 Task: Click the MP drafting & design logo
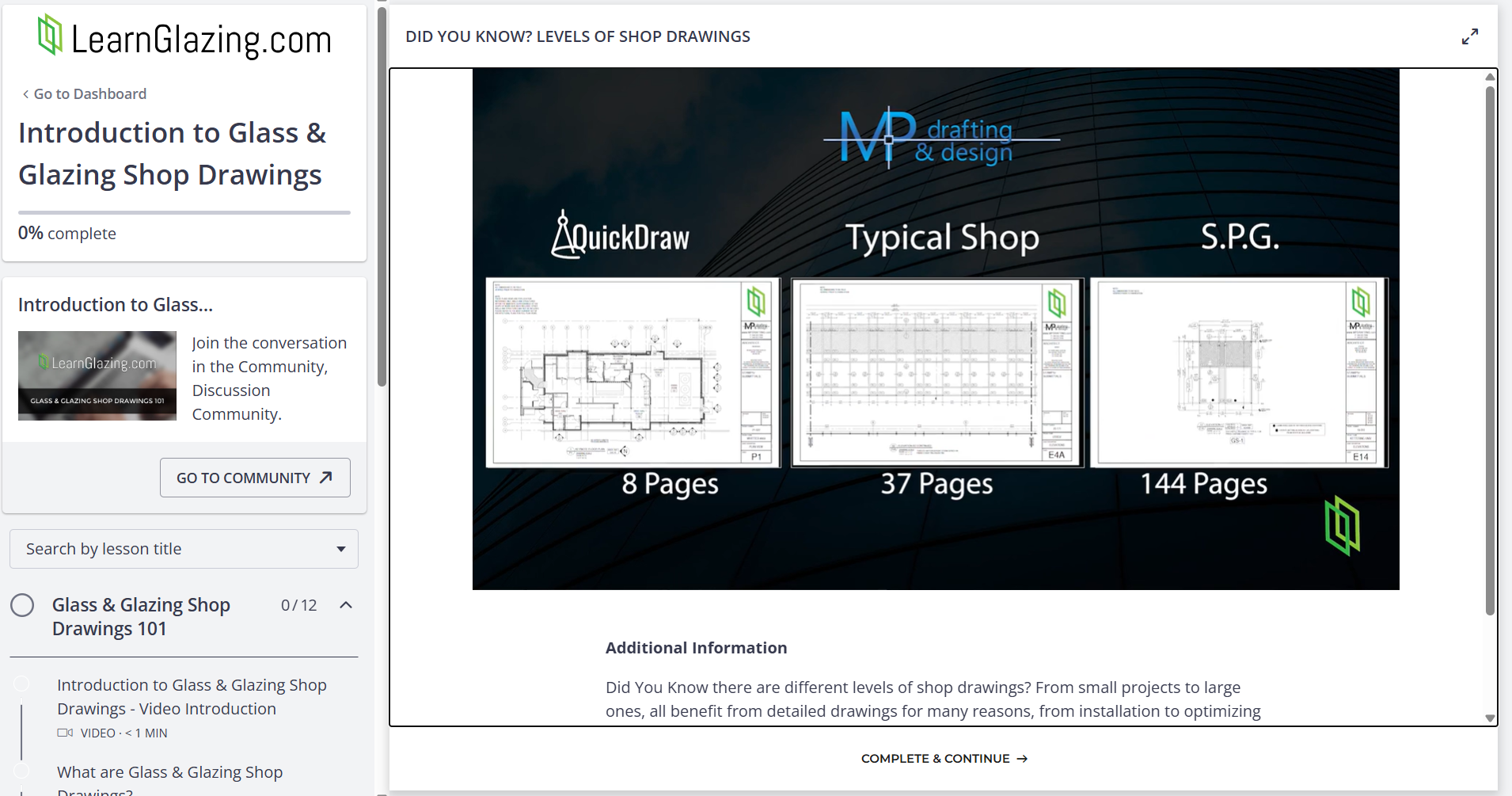(934, 138)
